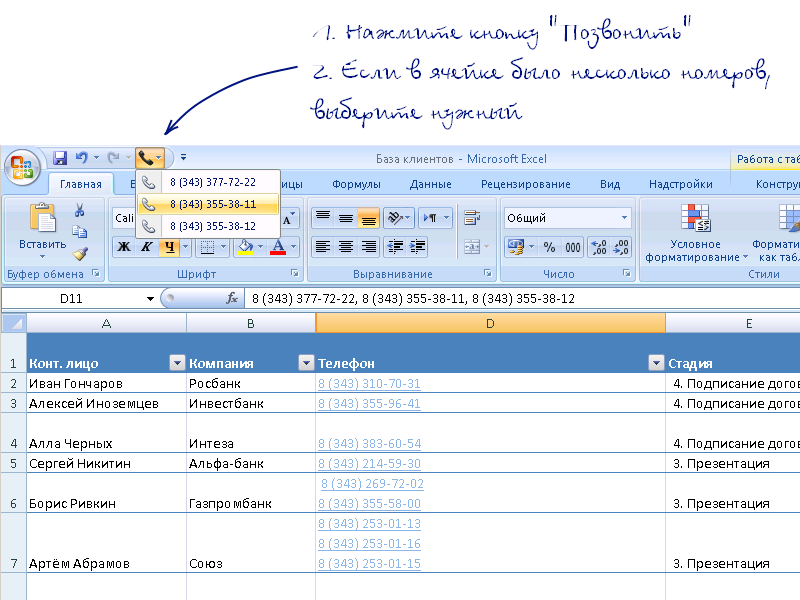Toggle italic with the К button
This screenshot has width=800, height=600.
click(x=146, y=247)
